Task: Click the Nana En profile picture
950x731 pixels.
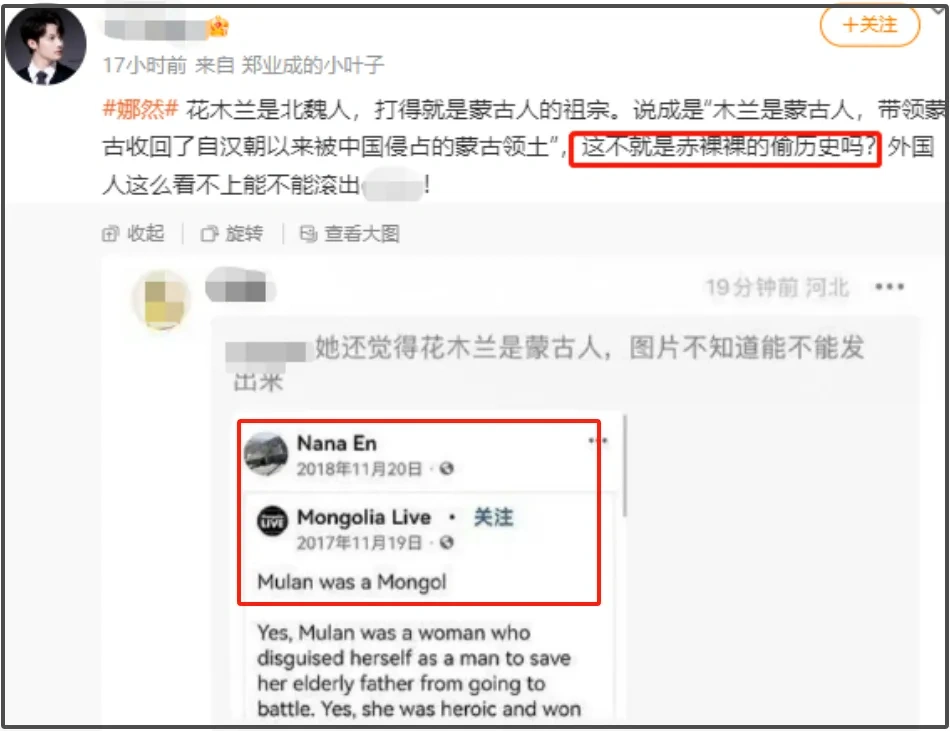Action: 266,454
